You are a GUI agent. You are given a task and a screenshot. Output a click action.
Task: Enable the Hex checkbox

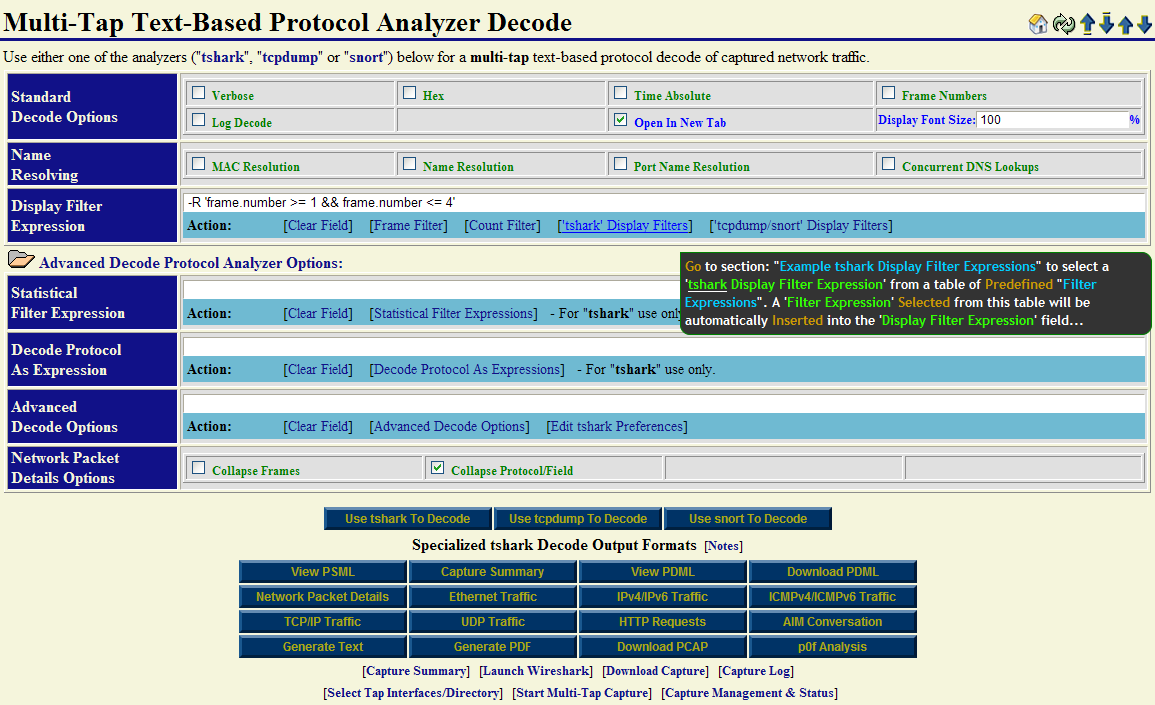pos(410,93)
